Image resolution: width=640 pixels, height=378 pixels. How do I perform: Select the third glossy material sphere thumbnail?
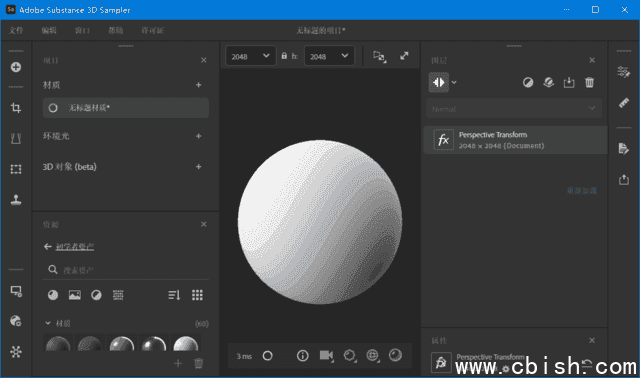122,343
